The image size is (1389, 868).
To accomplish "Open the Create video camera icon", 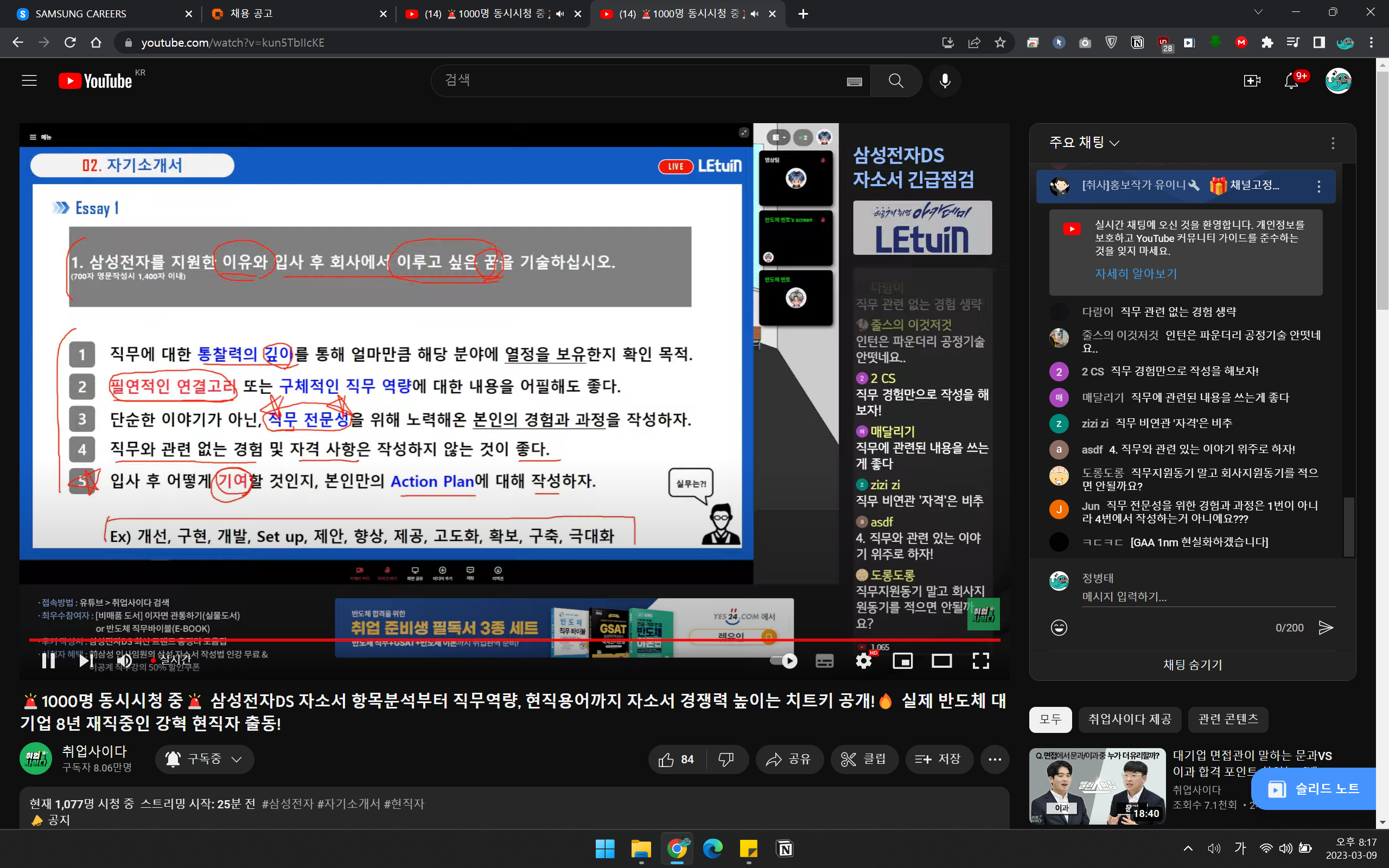I will pos(1252,81).
